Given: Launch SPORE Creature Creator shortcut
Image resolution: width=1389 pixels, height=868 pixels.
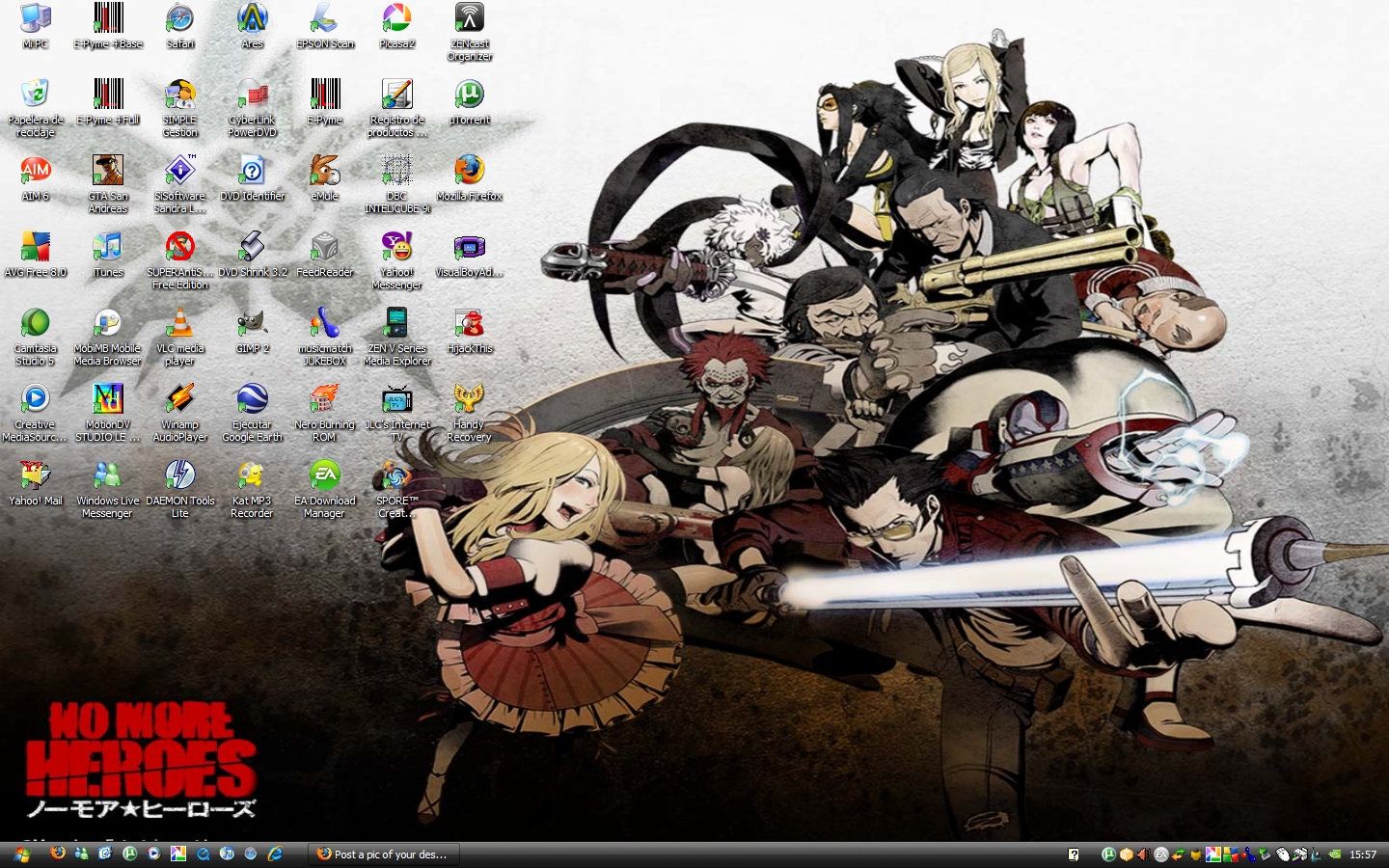Looking at the screenshot, I should [397, 489].
